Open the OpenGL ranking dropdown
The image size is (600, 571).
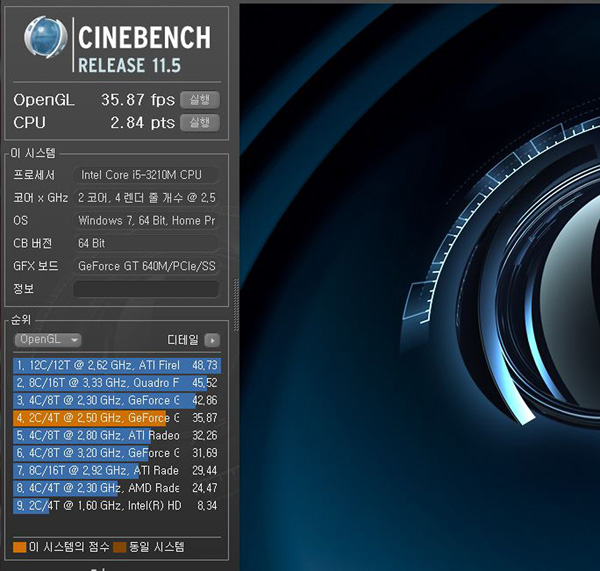point(48,339)
